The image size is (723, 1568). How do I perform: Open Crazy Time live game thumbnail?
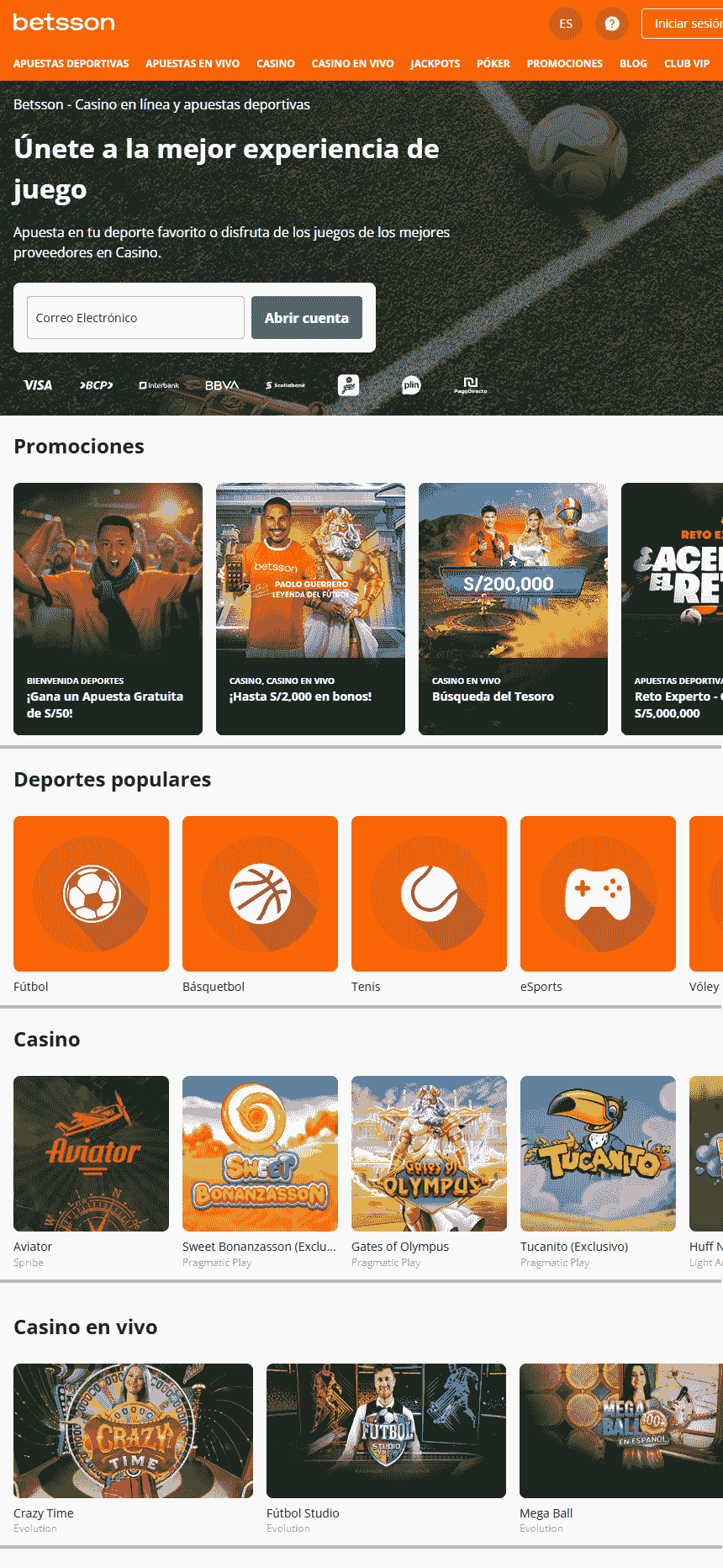(133, 1431)
